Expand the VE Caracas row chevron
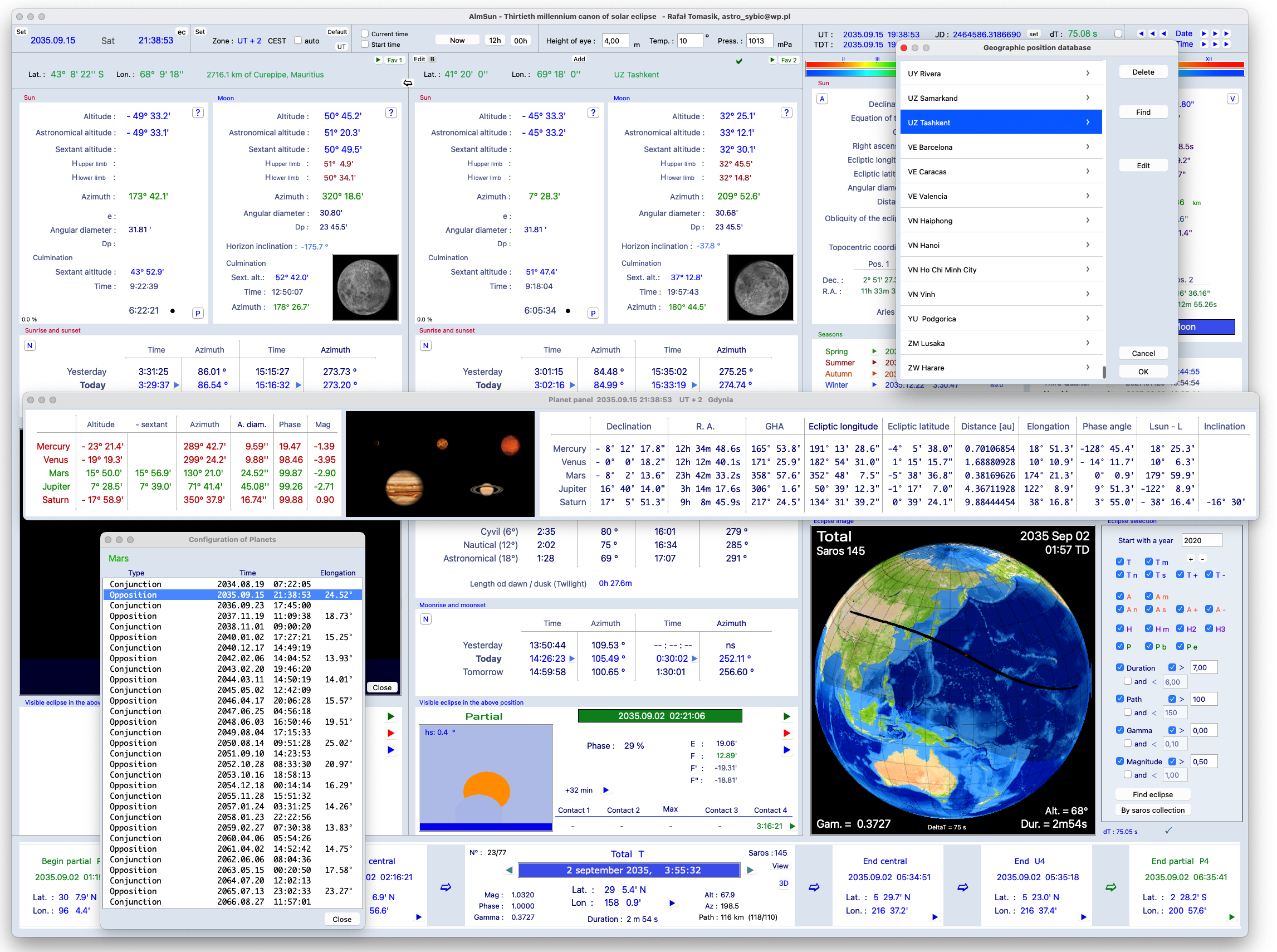1277x952 pixels. coord(1088,172)
